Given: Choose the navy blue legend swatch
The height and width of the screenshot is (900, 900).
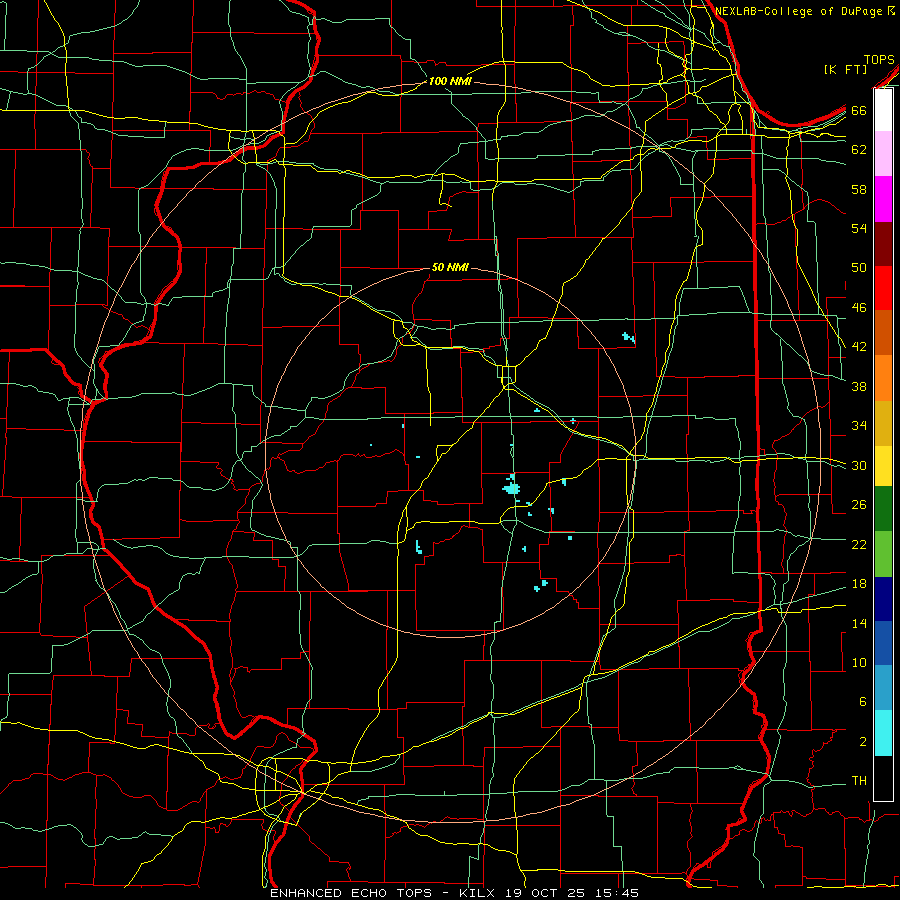Looking at the screenshot, I should (x=883, y=599).
